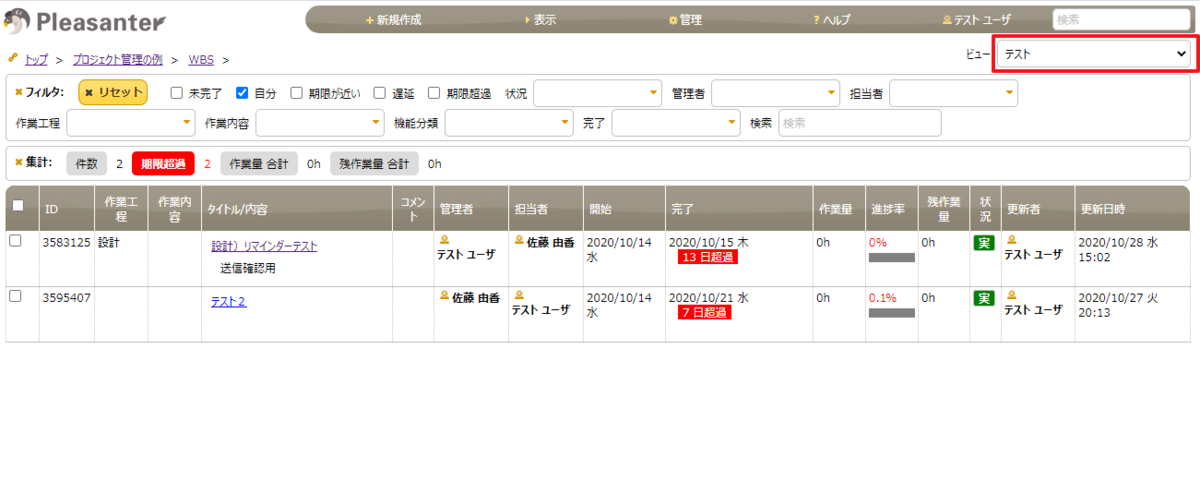Viewport: 1200px width, 493px height.
Task: Select row checkbox for ID 3583125
Action: (x=15, y=241)
